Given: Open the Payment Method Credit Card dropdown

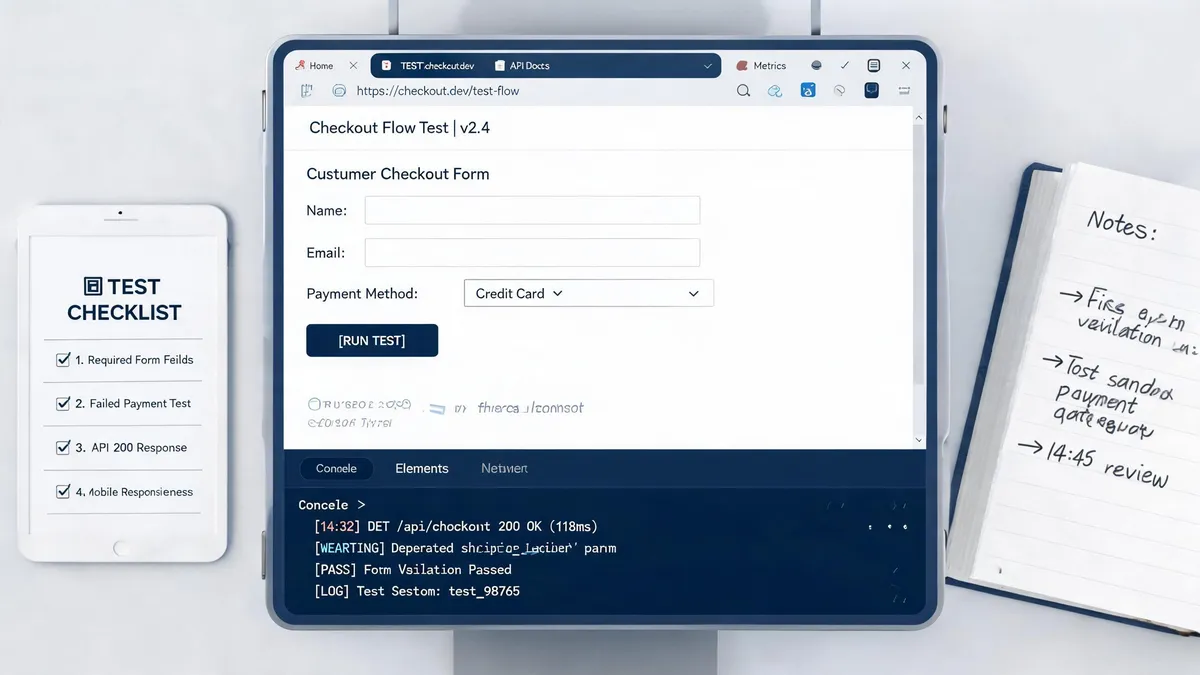Looking at the screenshot, I should pyautogui.click(x=589, y=293).
